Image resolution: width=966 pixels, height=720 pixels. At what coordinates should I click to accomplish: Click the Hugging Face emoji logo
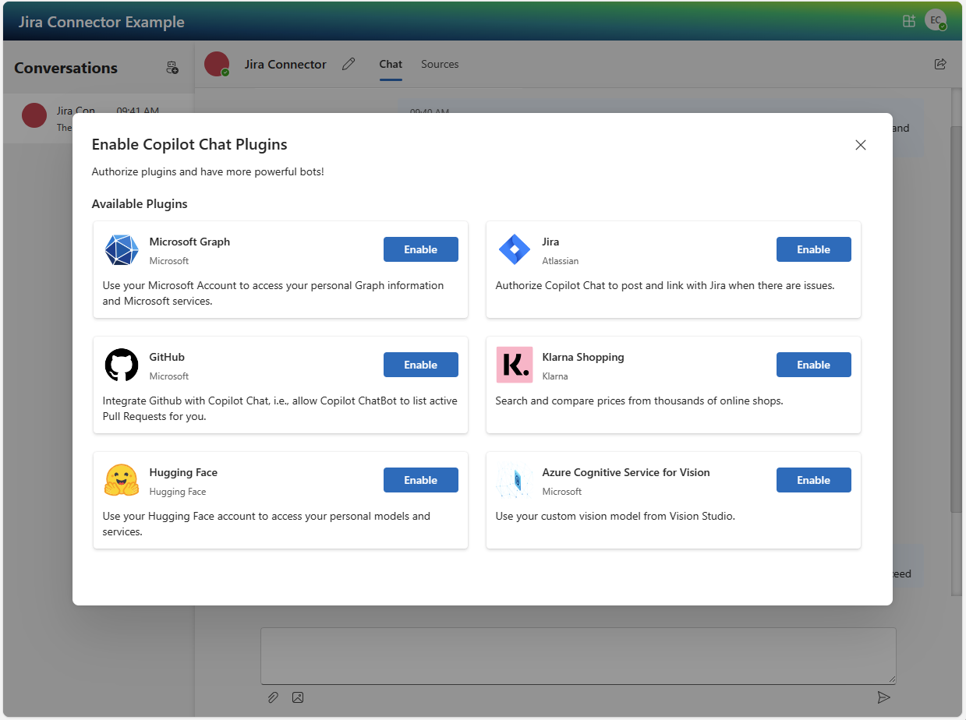pyautogui.click(x=121, y=480)
